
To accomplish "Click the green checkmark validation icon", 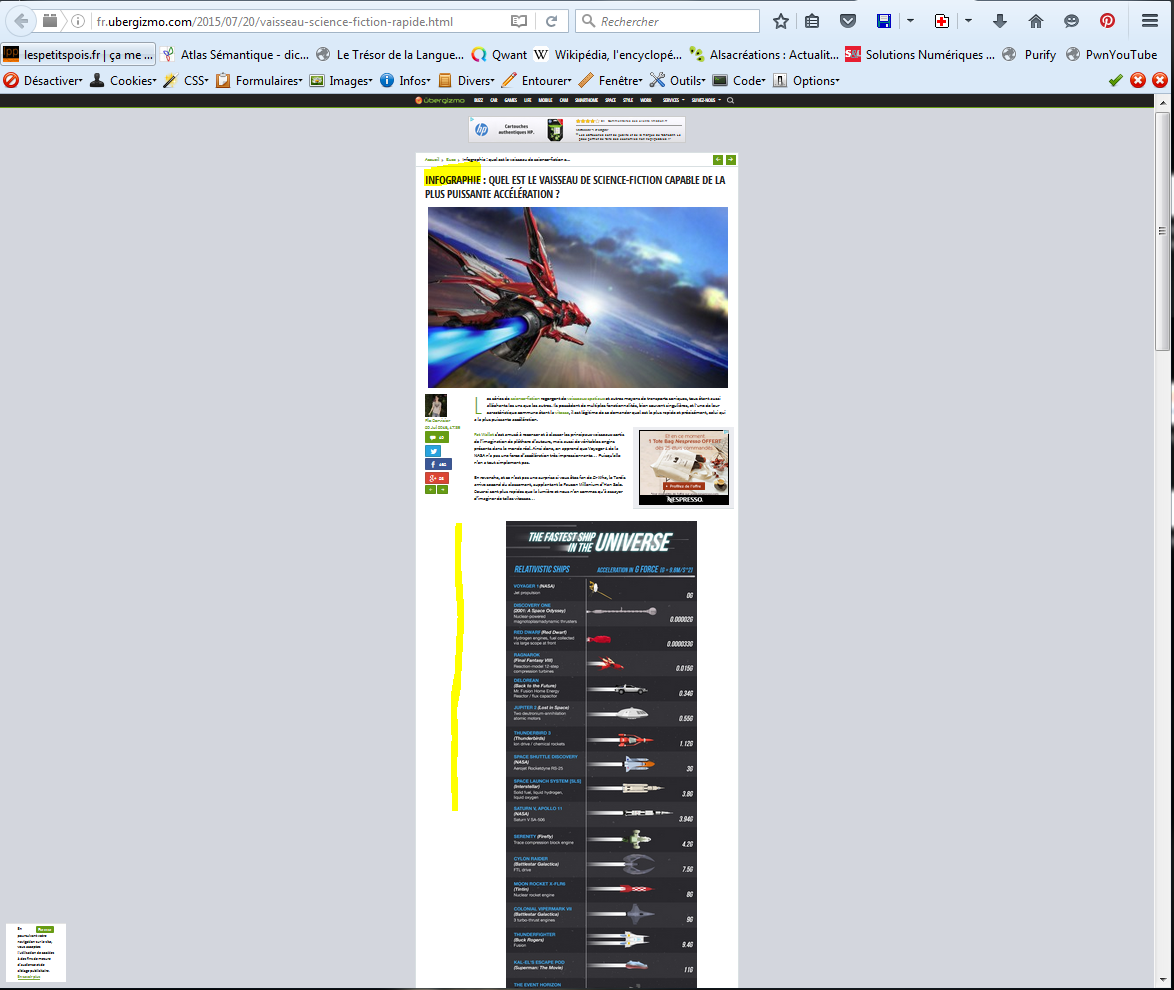I will (1116, 80).
